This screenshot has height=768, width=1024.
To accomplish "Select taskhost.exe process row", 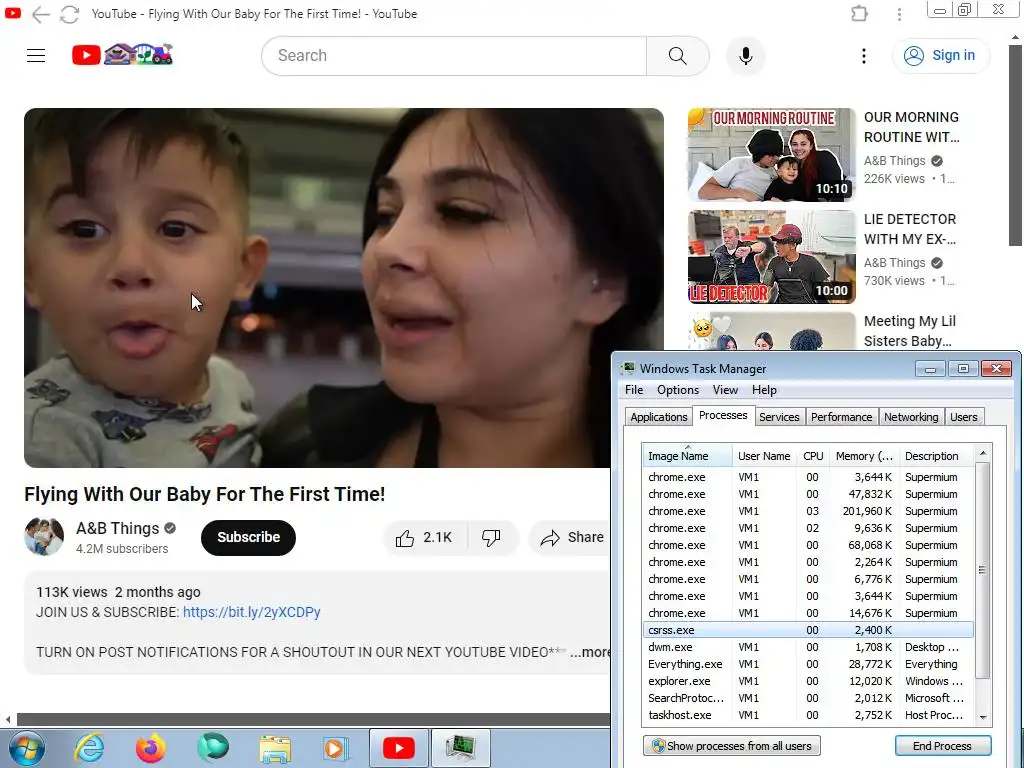I will [x=808, y=715].
